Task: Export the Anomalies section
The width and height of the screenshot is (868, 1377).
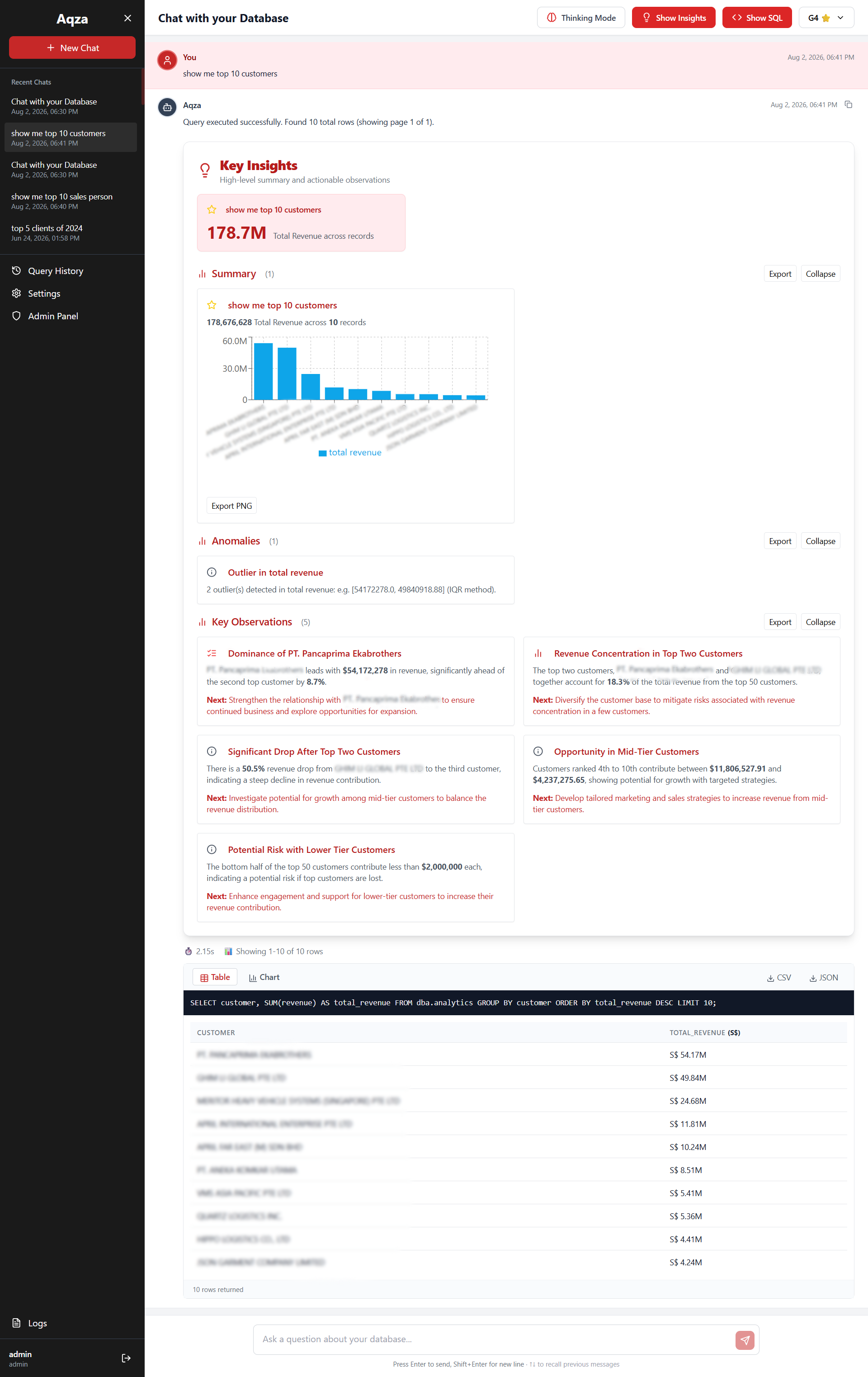Action: point(780,541)
